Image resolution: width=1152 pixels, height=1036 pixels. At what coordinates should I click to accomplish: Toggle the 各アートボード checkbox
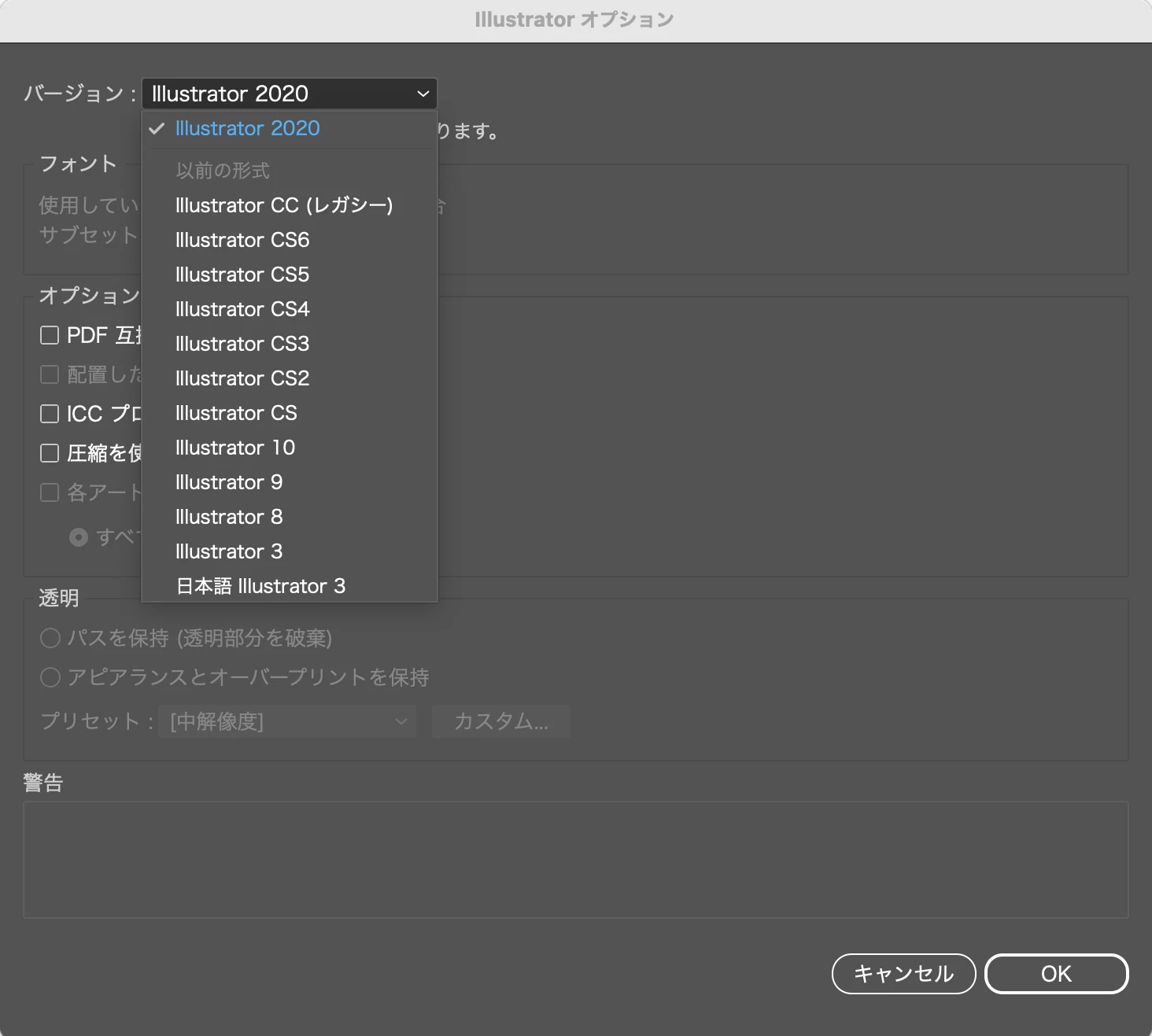coord(50,492)
